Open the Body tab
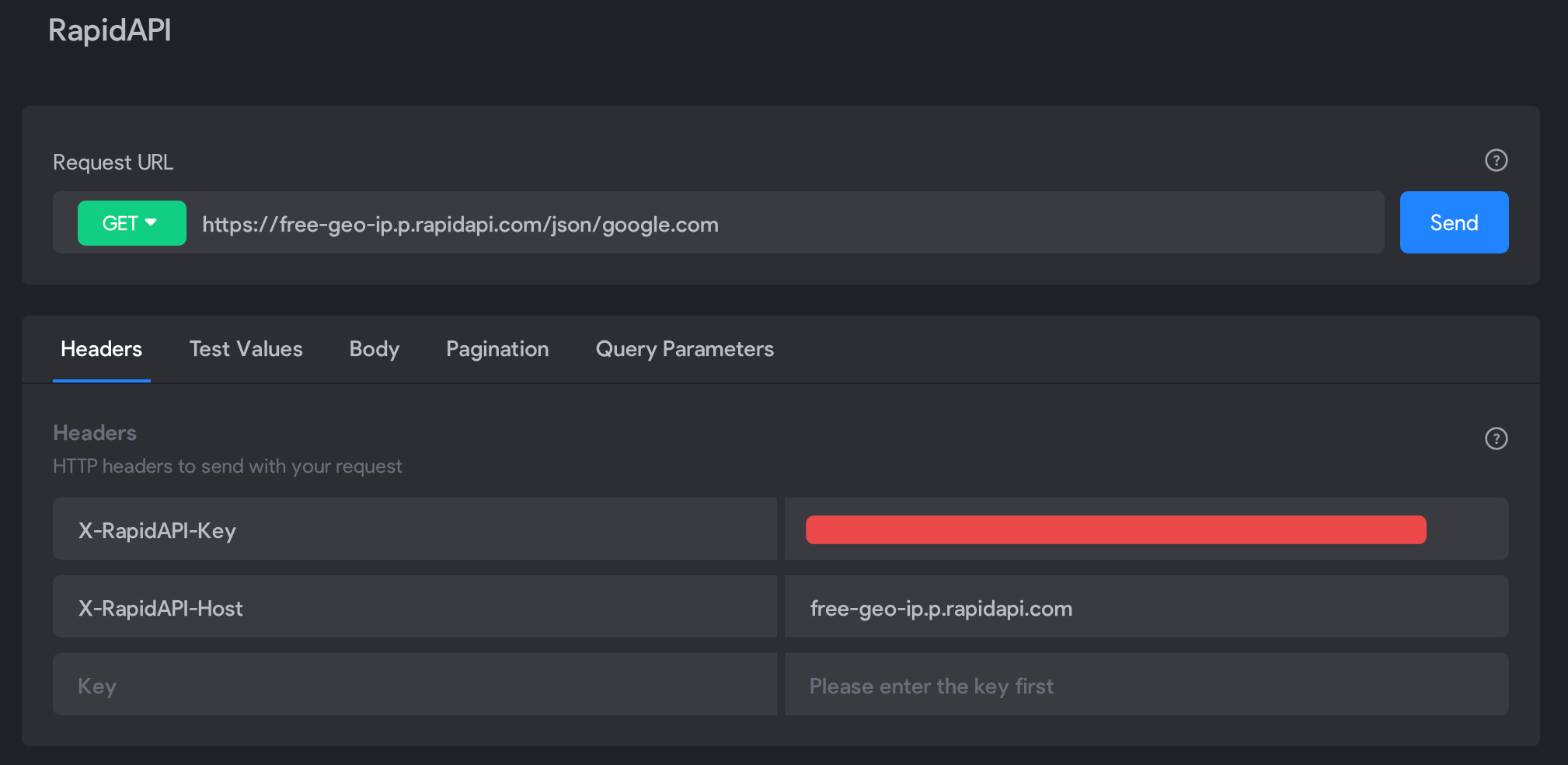This screenshot has width=1568, height=765. pyautogui.click(x=374, y=349)
